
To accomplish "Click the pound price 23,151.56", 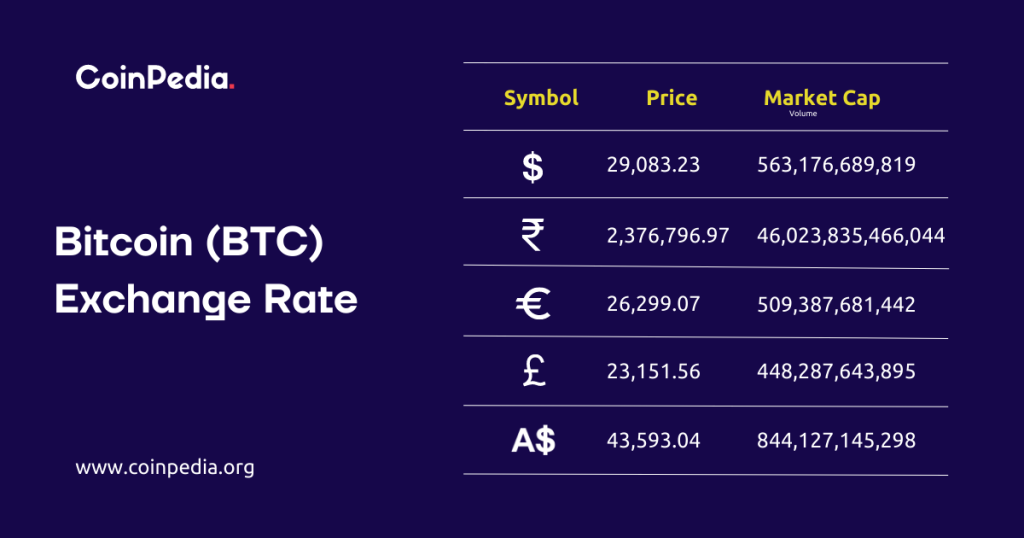I will [654, 372].
